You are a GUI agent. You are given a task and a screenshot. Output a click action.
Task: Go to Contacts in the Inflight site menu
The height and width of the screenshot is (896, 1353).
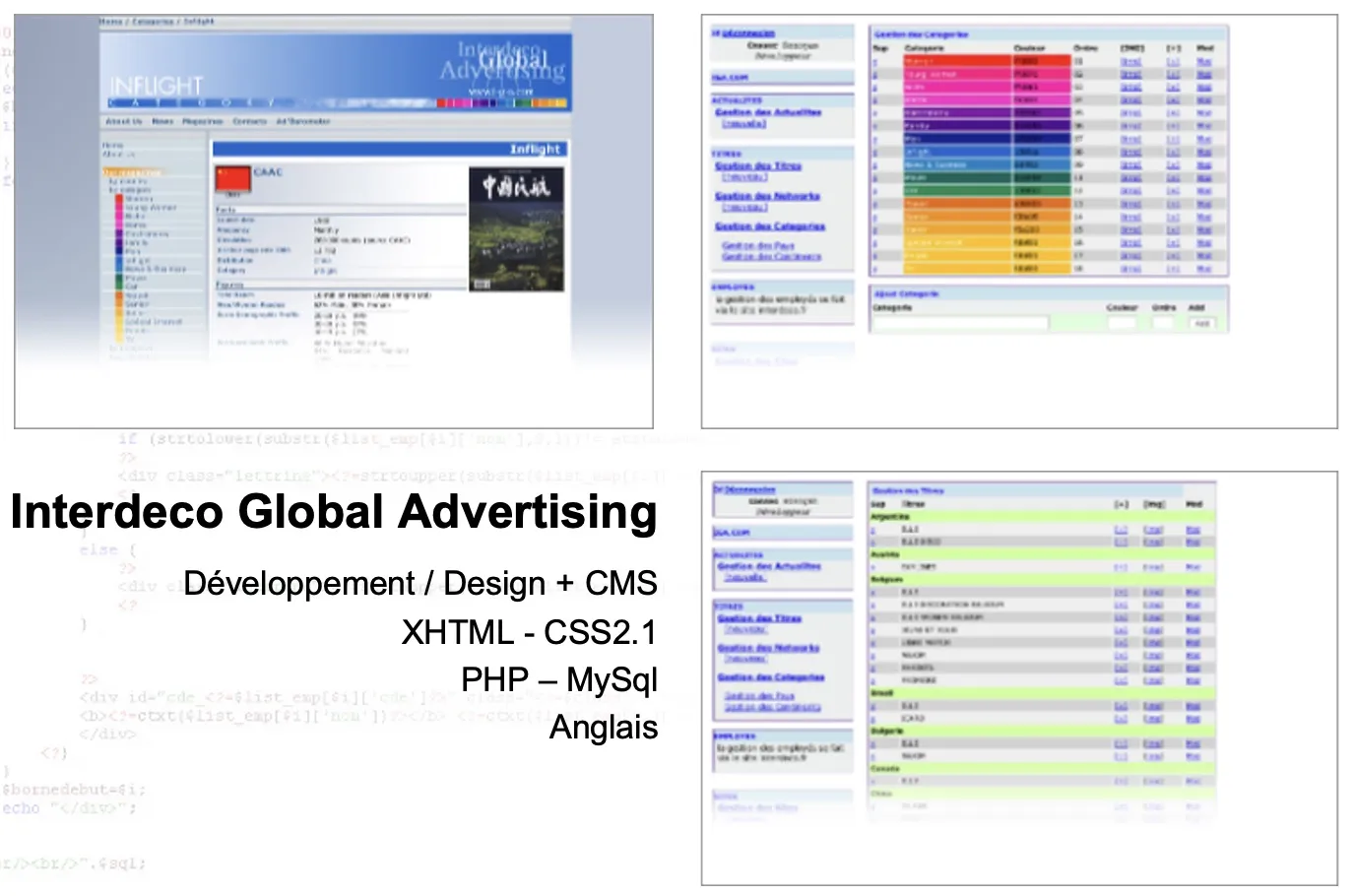click(250, 121)
